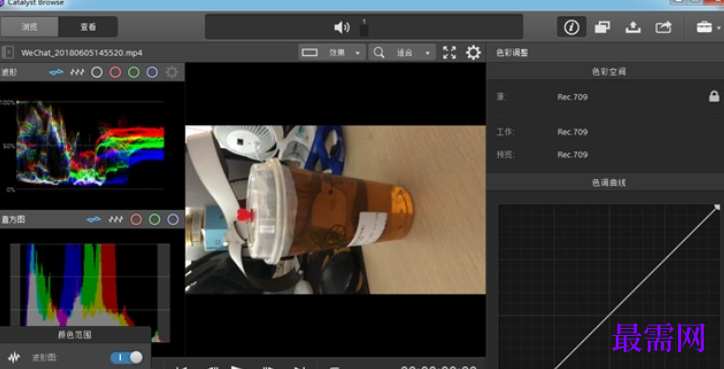This screenshot has width=724, height=369.
Task: Click source value Rec.709 beside 源
Action: point(572,97)
